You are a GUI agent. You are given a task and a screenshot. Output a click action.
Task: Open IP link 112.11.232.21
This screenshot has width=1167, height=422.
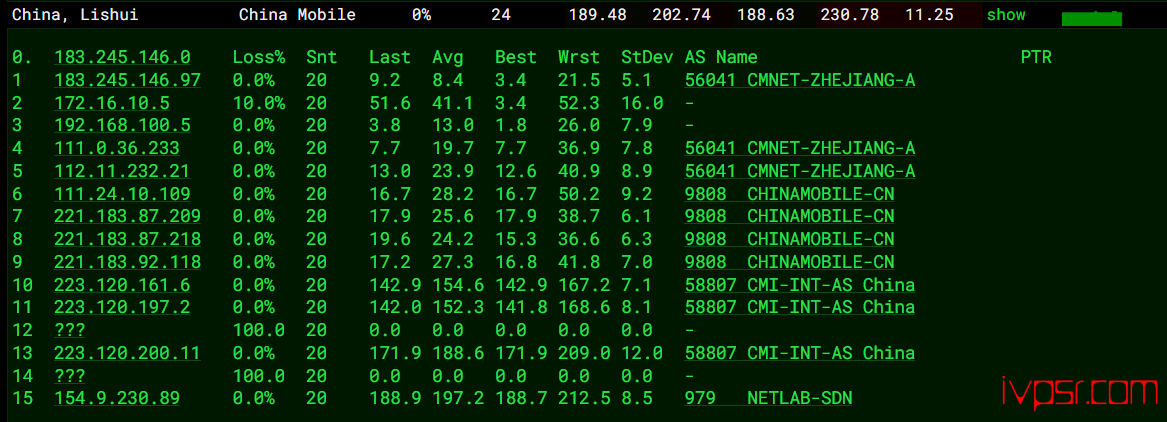(x=122, y=171)
